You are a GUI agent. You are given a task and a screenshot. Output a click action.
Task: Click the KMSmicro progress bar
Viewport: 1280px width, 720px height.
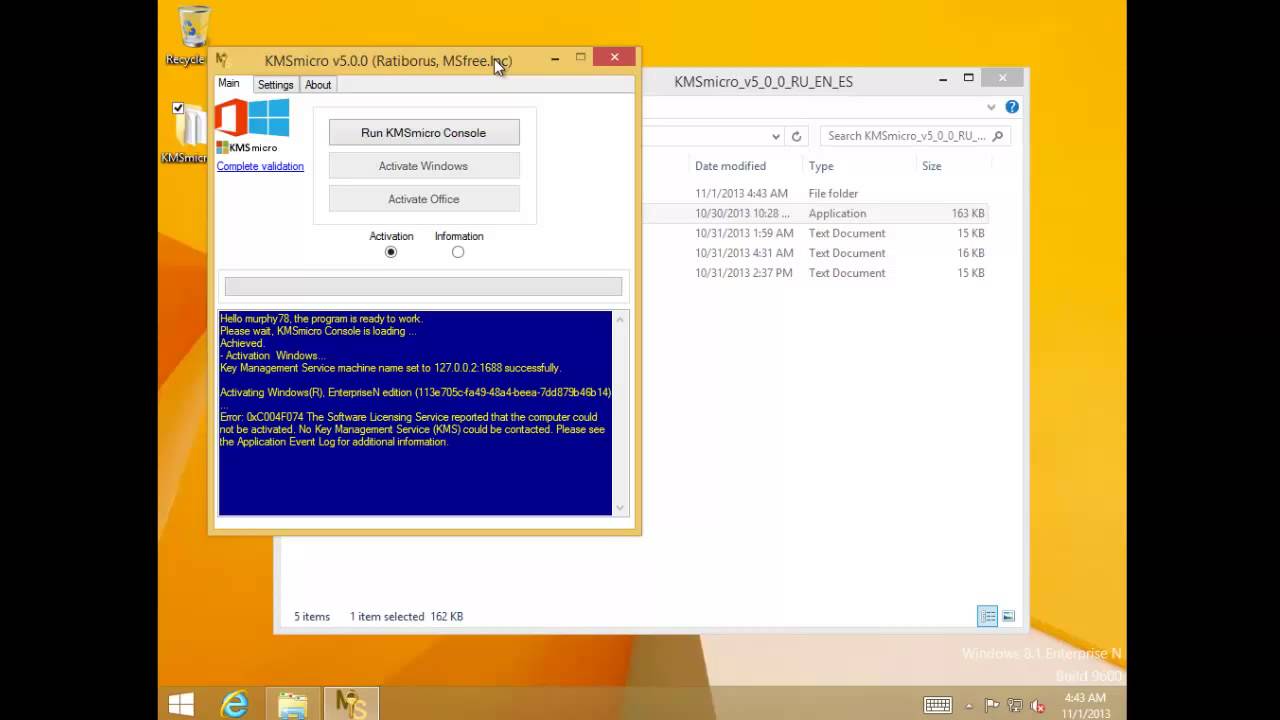tap(423, 287)
